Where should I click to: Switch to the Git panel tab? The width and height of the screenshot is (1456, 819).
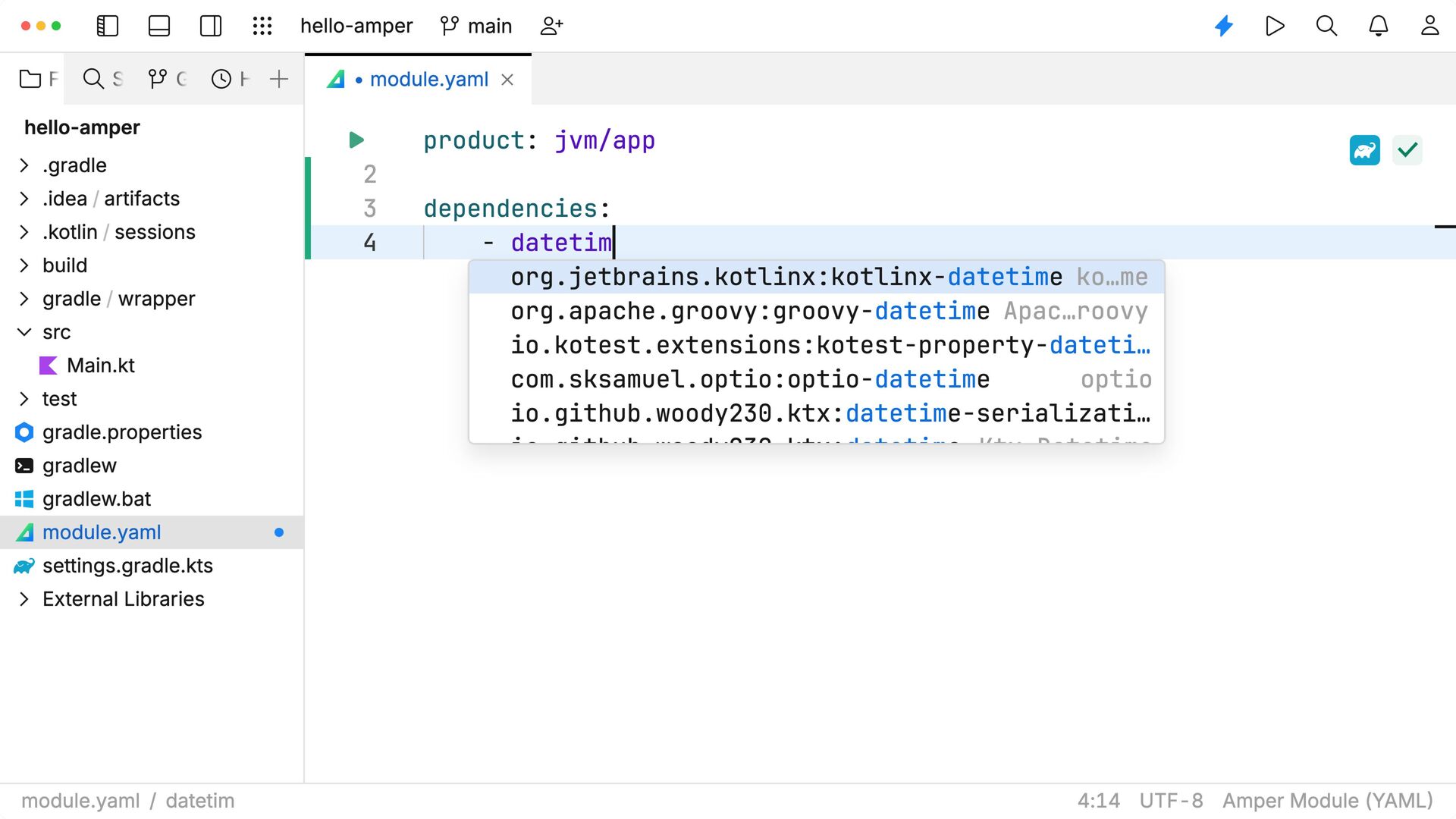click(167, 79)
